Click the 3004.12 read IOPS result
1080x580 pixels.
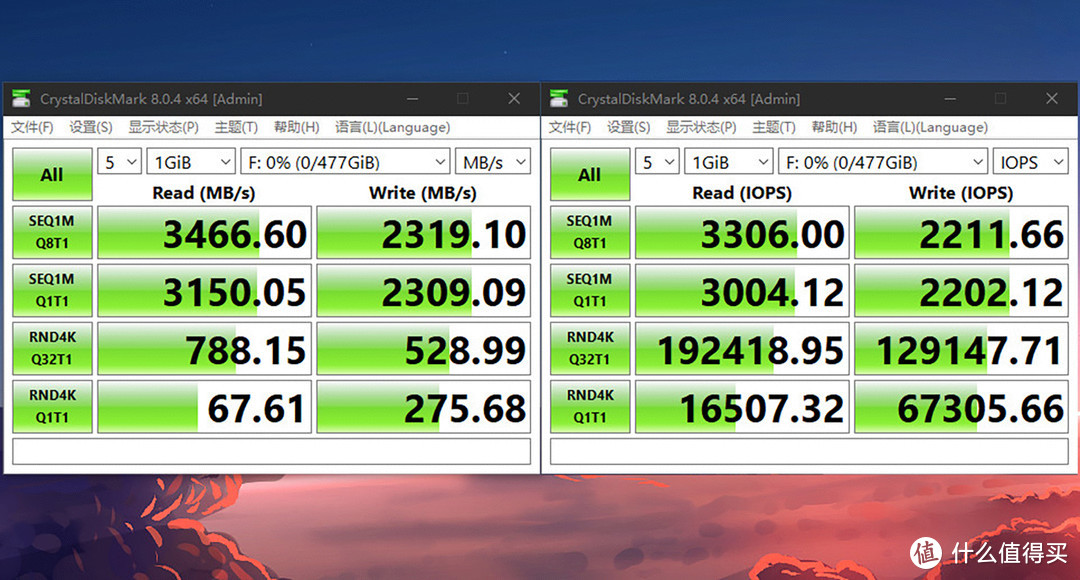pyautogui.click(x=742, y=291)
